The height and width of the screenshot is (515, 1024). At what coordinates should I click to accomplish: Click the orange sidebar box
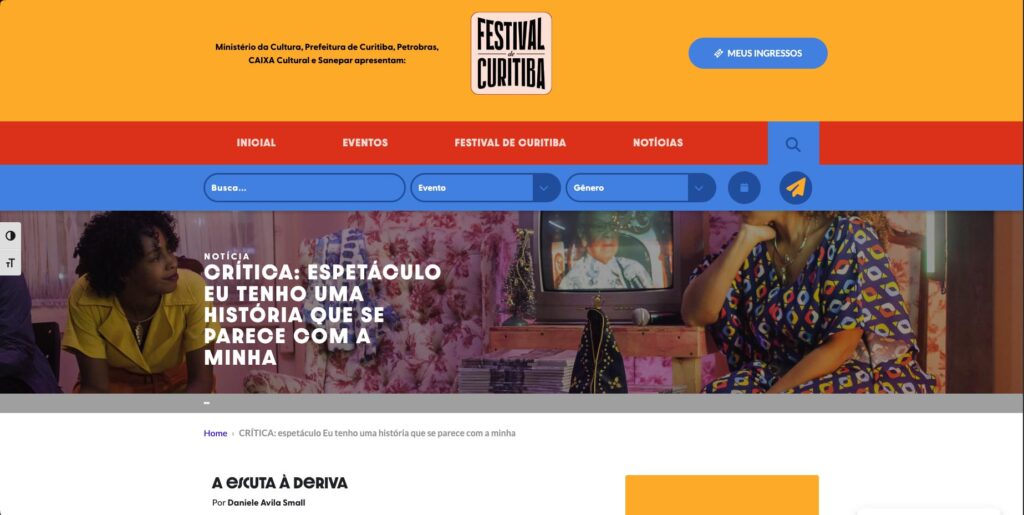coord(722,495)
